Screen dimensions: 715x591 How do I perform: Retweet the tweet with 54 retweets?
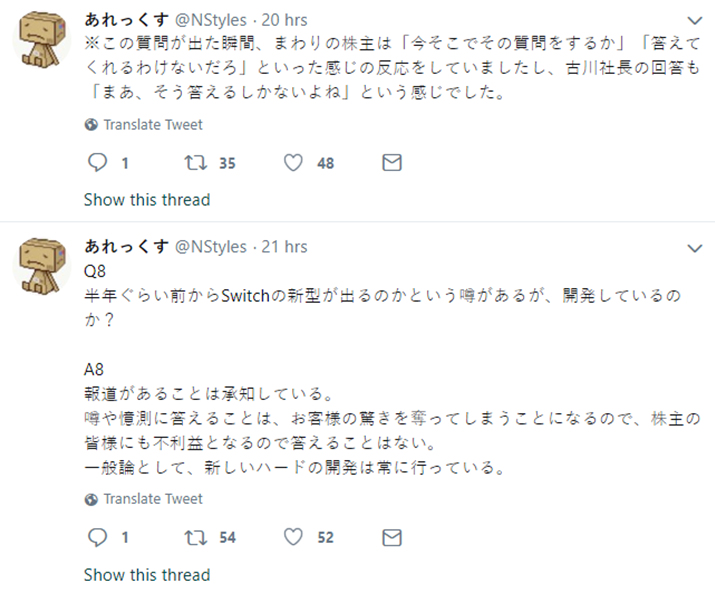(195, 537)
